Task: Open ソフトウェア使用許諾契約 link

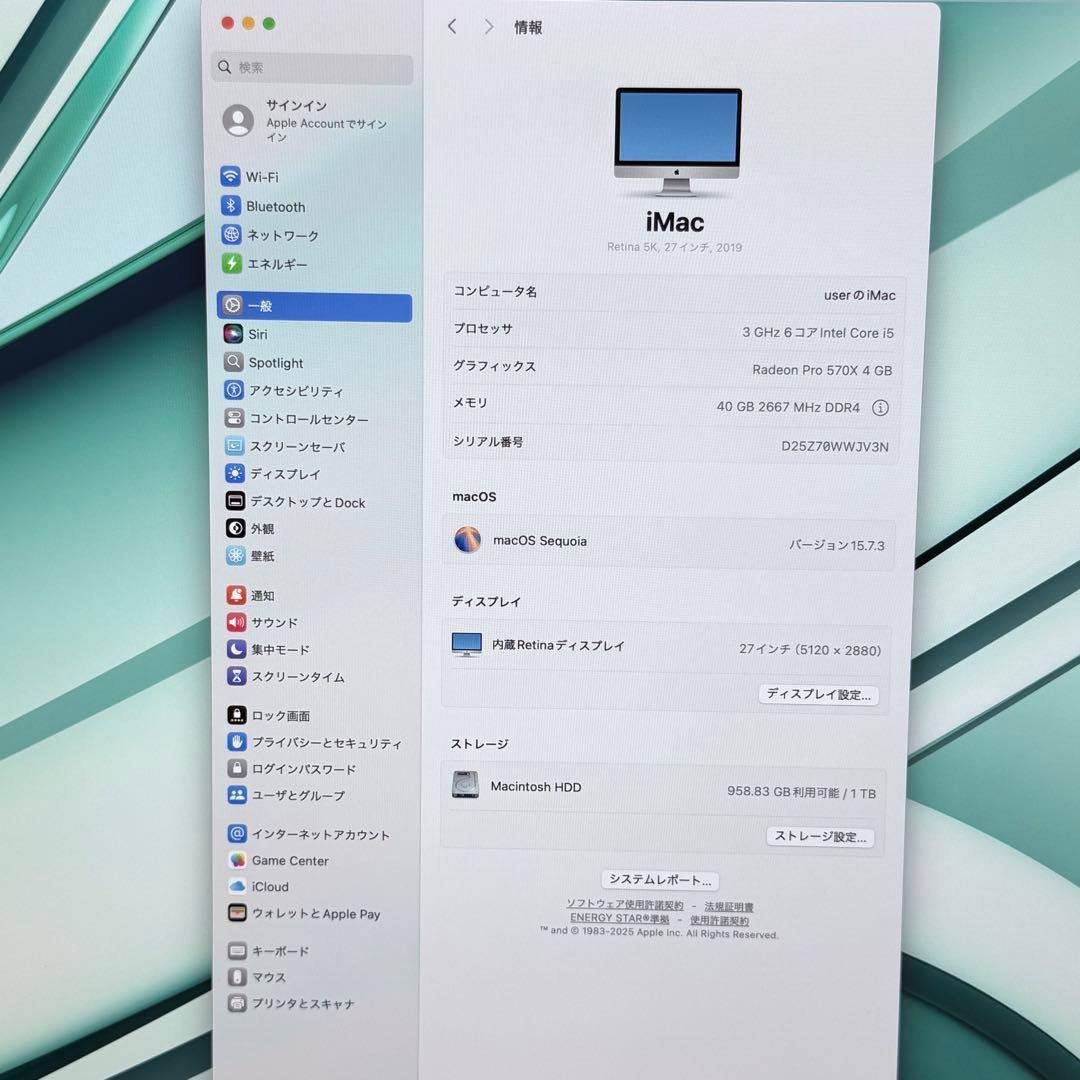Action: click(x=625, y=904)
